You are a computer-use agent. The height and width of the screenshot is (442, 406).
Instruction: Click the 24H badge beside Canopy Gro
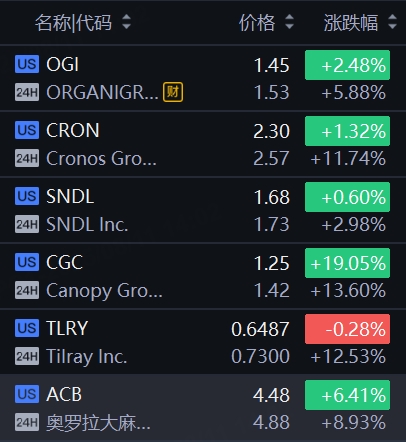tap(27, 290)
